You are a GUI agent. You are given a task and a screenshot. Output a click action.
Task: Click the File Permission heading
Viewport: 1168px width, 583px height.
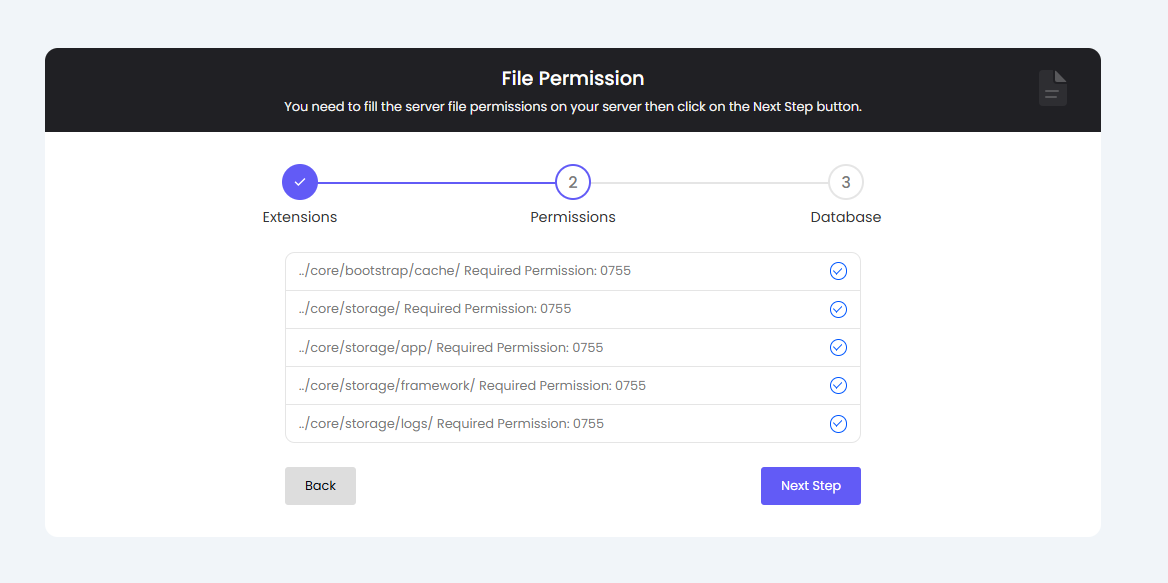pyautogui.click(x=573, y=78)
